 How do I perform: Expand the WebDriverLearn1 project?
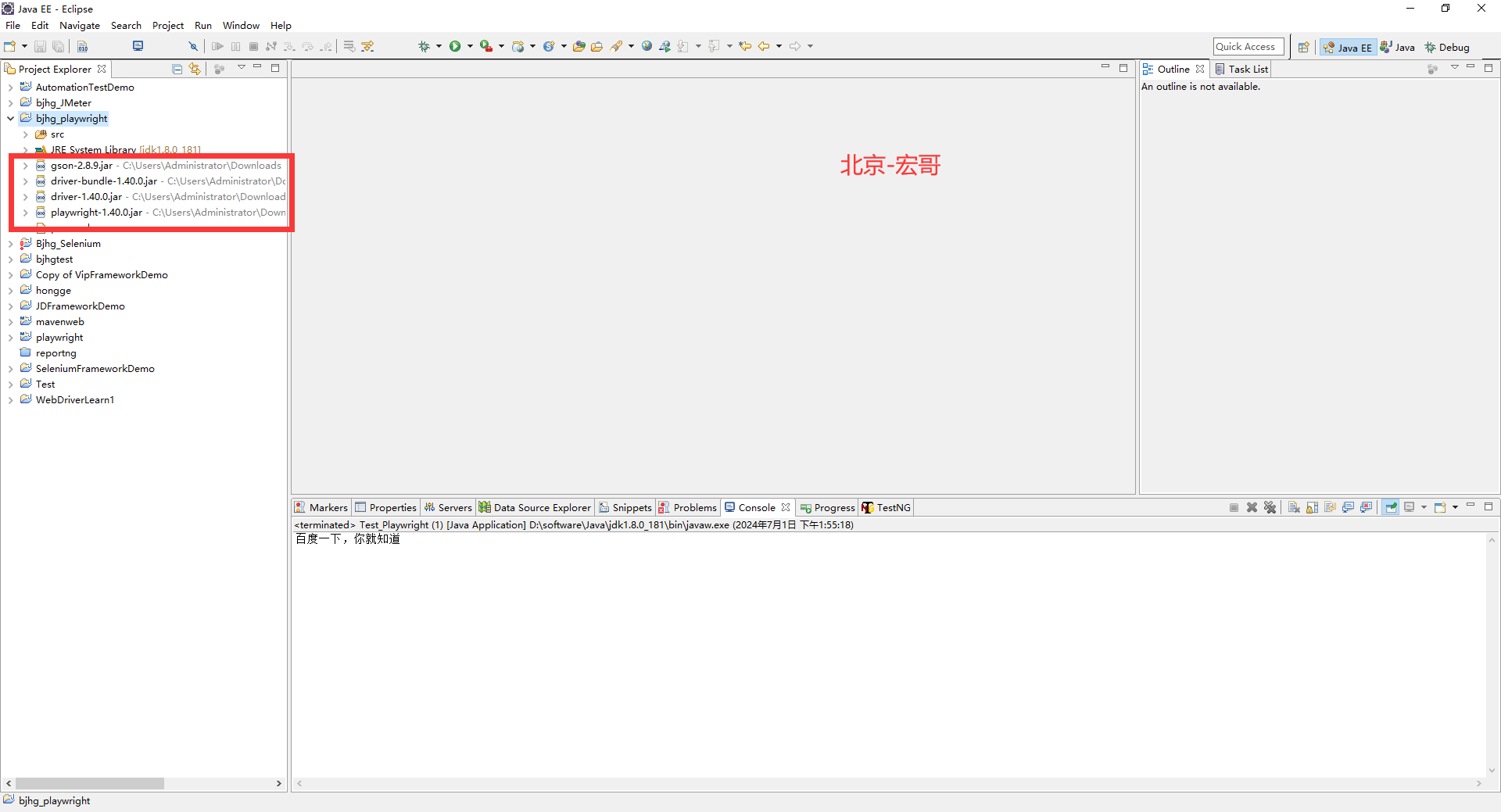coord(11,400)
